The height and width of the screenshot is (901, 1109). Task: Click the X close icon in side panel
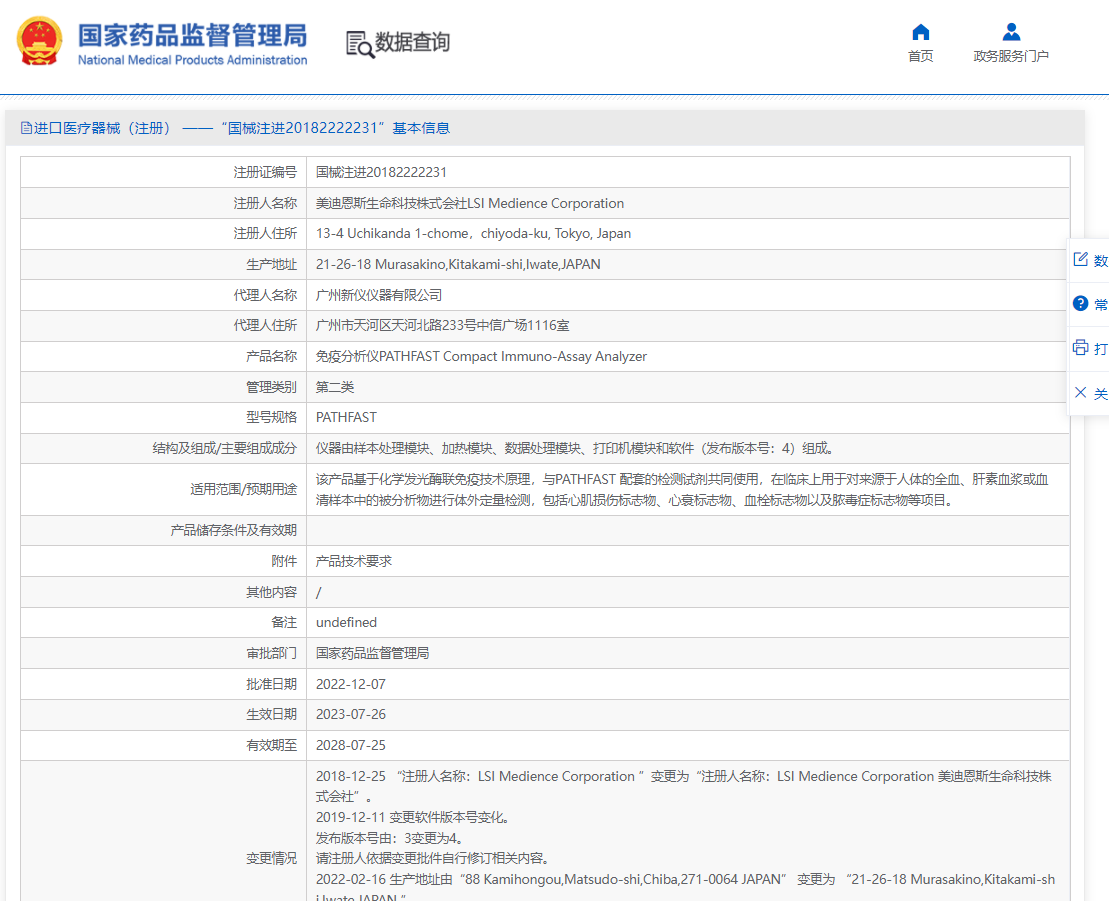point(1080,393)
